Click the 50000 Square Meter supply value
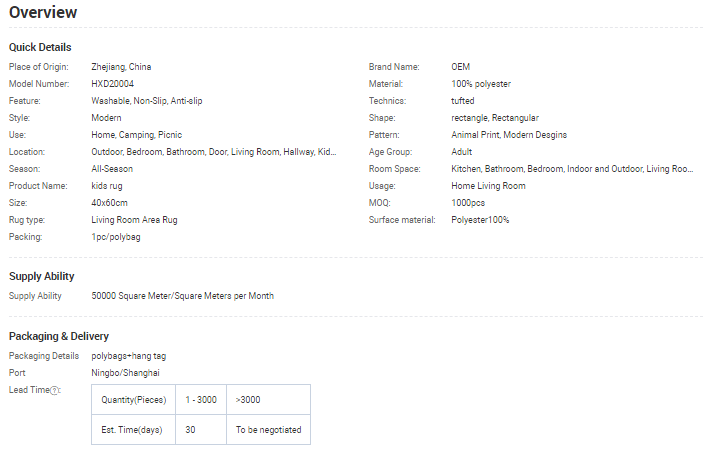 click(x=182, y=296)
